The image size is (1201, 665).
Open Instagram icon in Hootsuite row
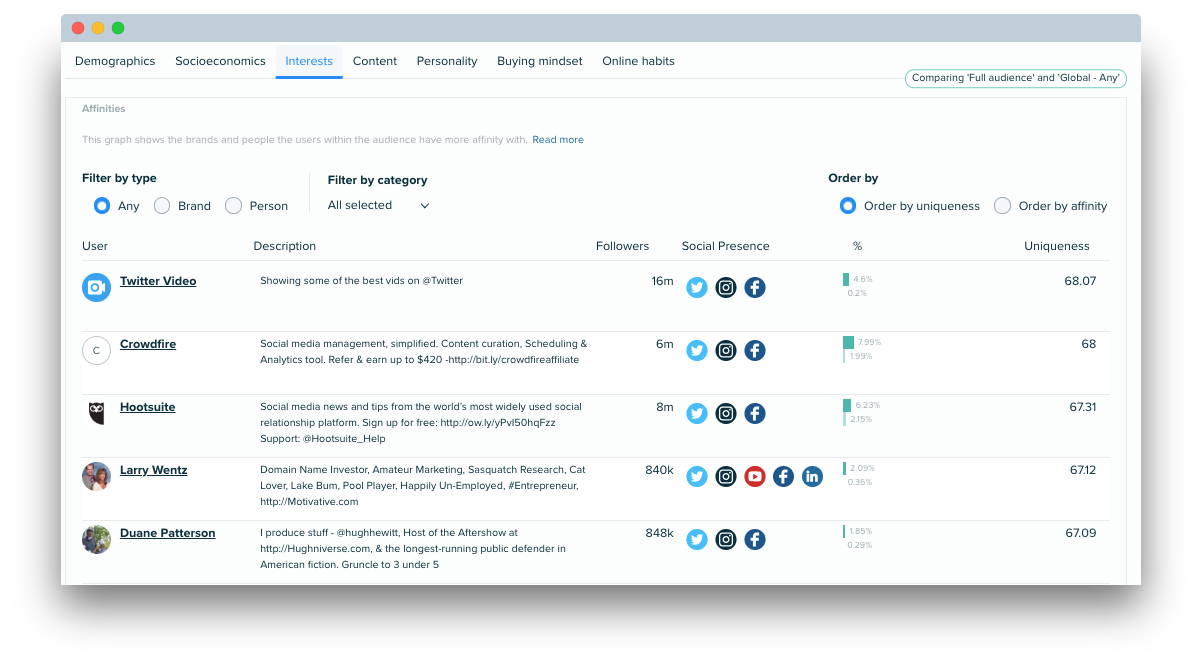click(726, 414)
